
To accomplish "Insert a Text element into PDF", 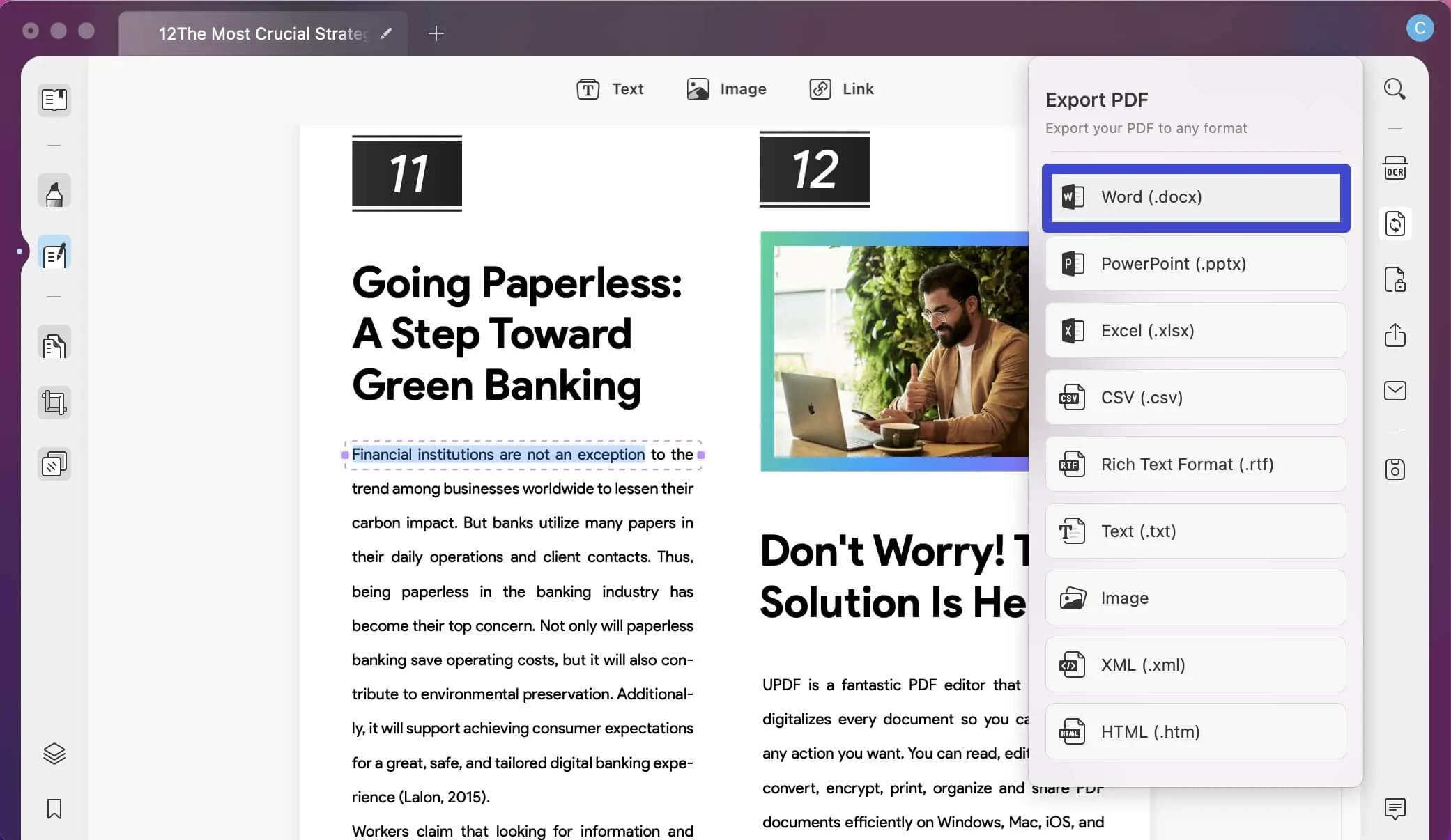I will [x=610, y=88].
